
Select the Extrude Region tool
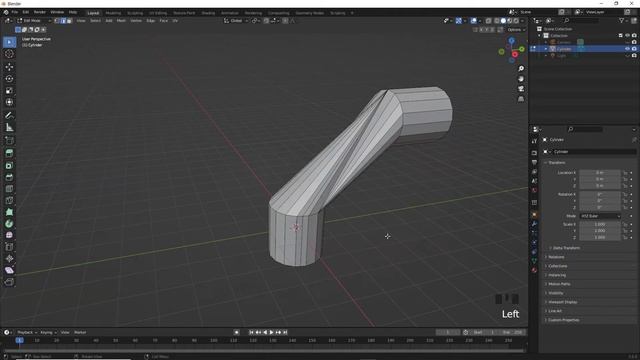[x=9, y=153]
